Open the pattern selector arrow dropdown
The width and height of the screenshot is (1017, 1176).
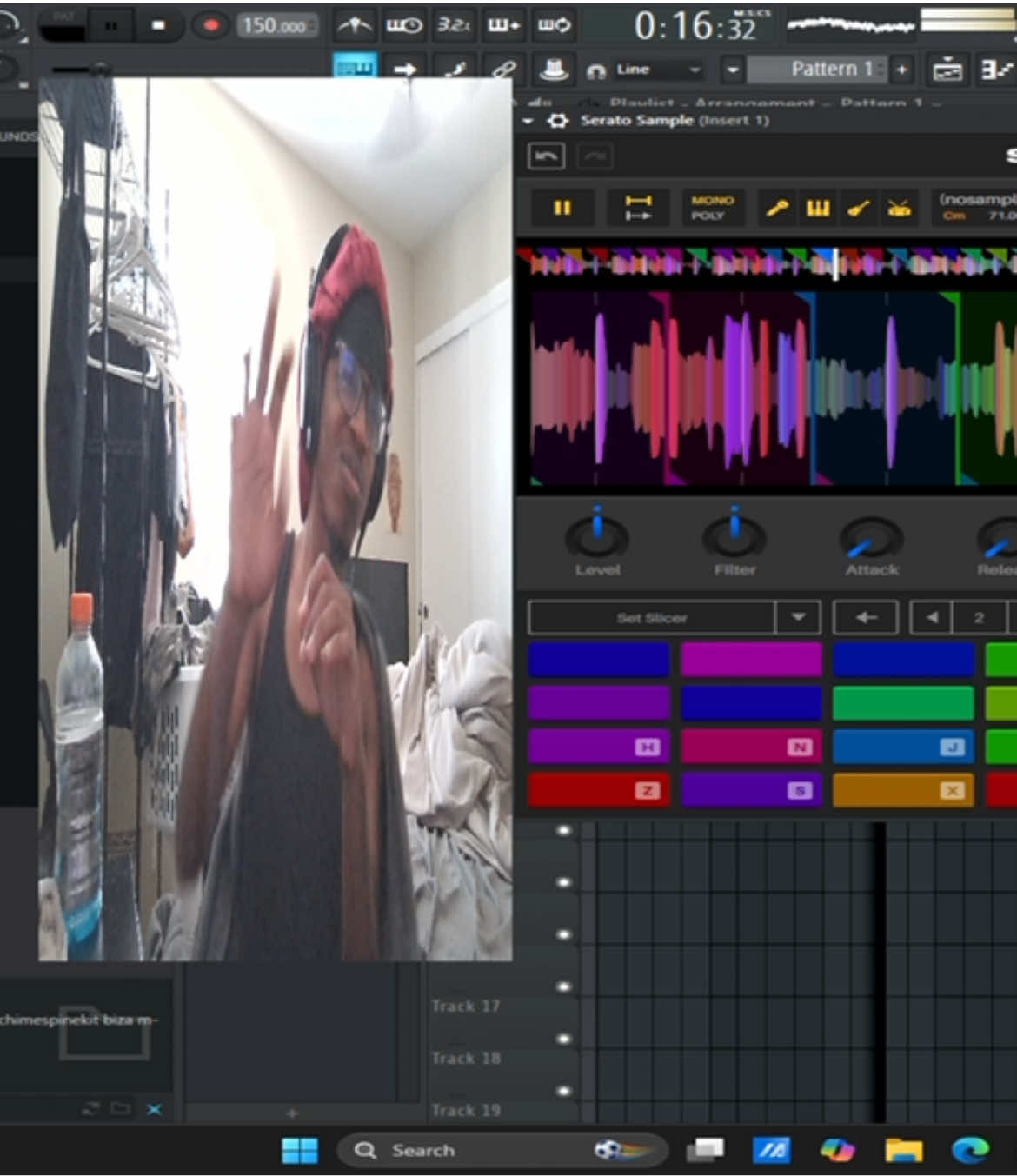pyautogui.click(x=733, y=70)
